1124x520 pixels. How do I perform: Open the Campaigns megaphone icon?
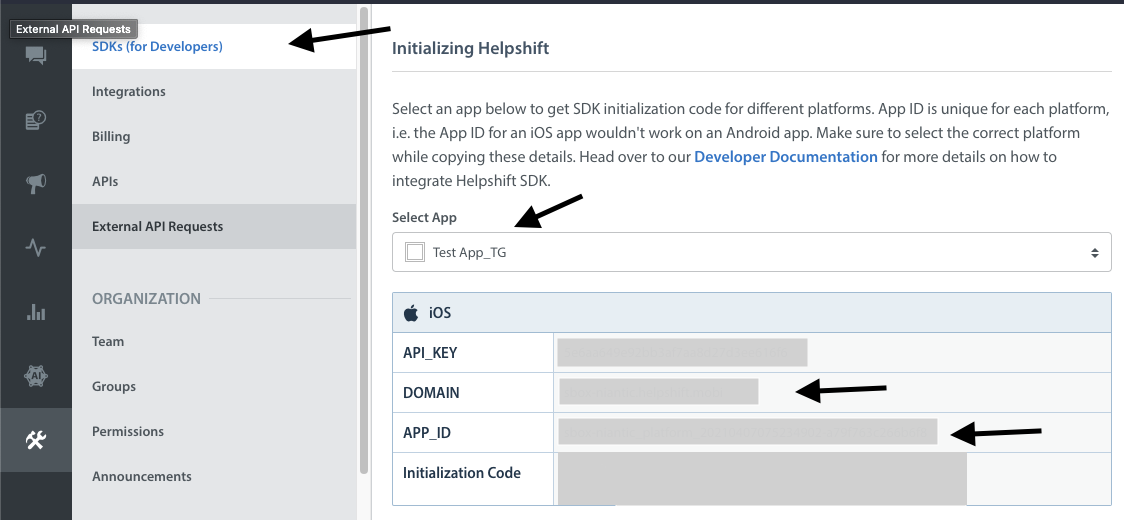(x=36, y=184)
